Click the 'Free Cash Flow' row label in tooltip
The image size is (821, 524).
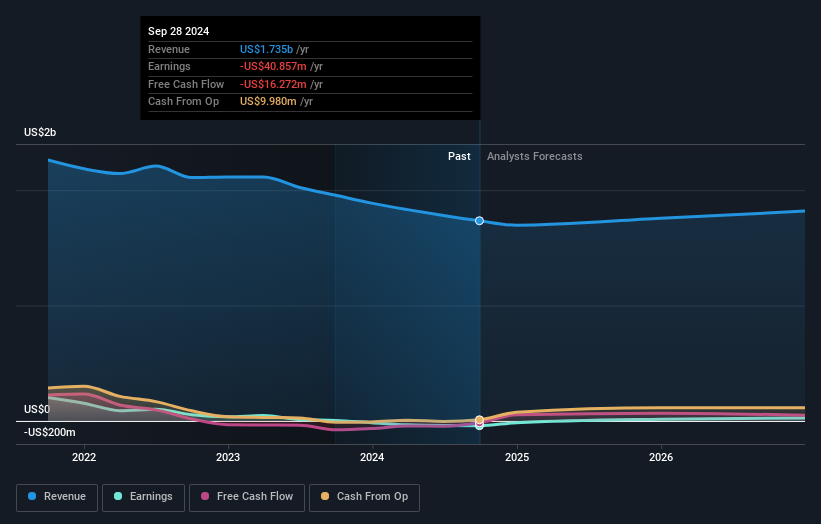pos(186,84)
